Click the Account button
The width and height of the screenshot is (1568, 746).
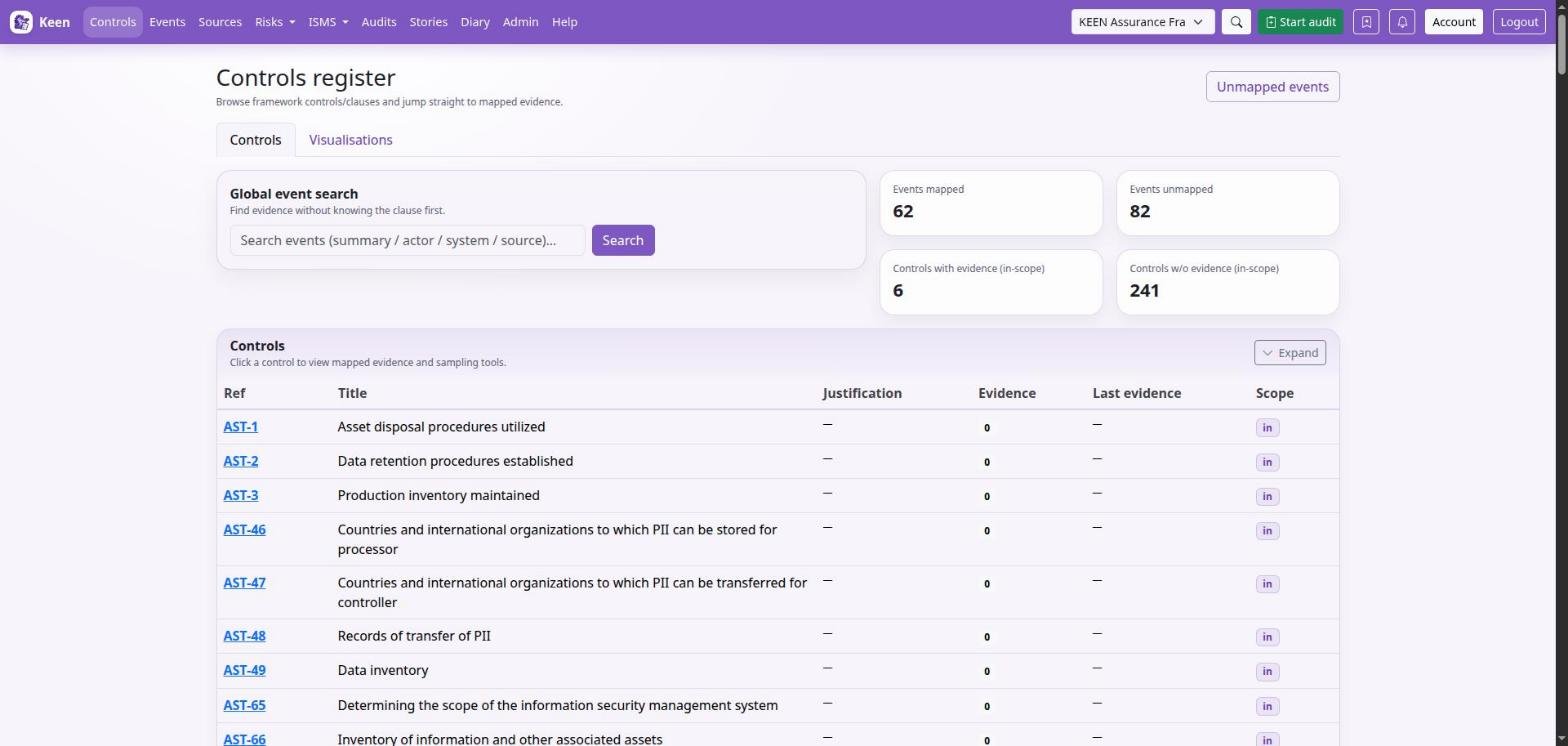coord(1453,22)
